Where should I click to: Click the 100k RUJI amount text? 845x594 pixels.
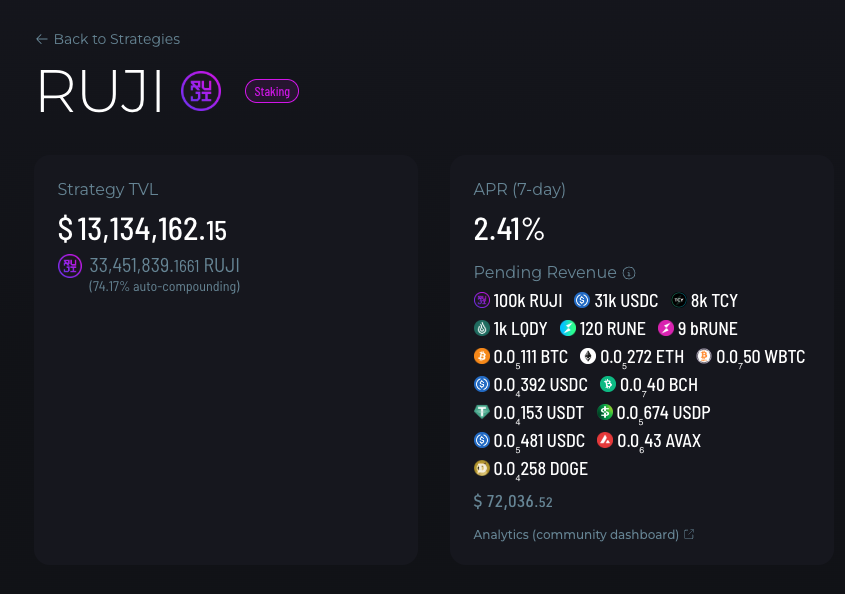(x=528, y=301)
